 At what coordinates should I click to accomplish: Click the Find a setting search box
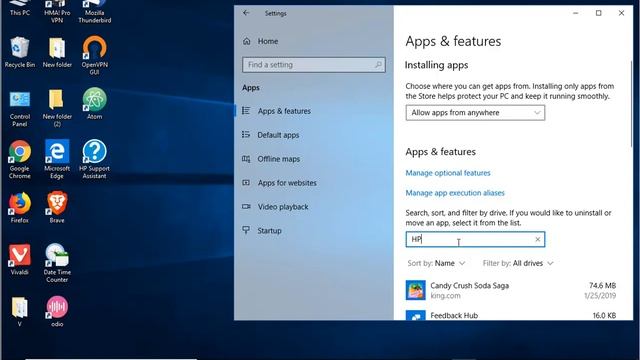313,64
